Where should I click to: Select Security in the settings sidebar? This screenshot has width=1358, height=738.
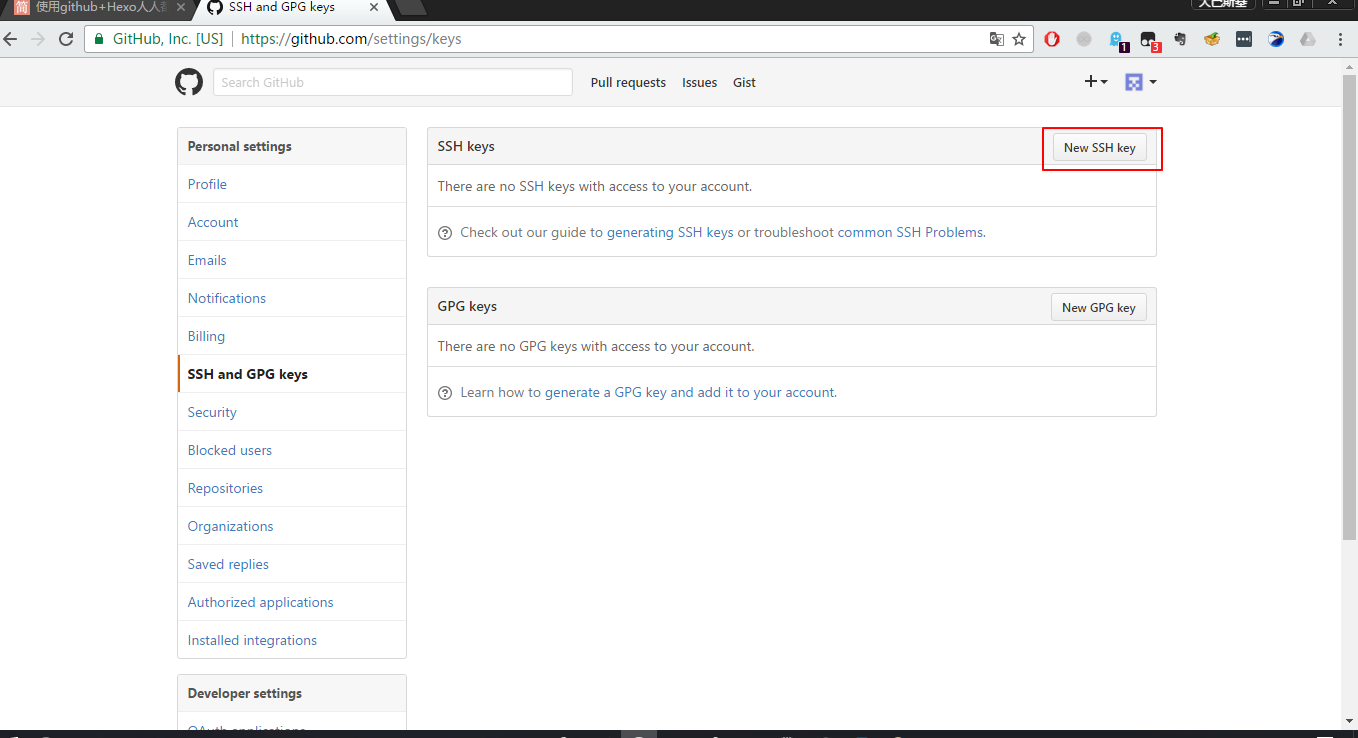[x=212, y=412]
